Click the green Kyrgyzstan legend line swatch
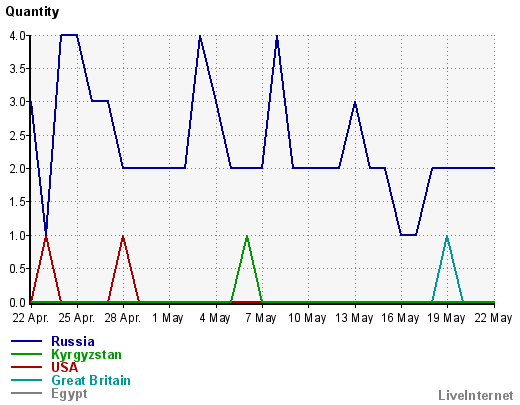 [26, 354]
